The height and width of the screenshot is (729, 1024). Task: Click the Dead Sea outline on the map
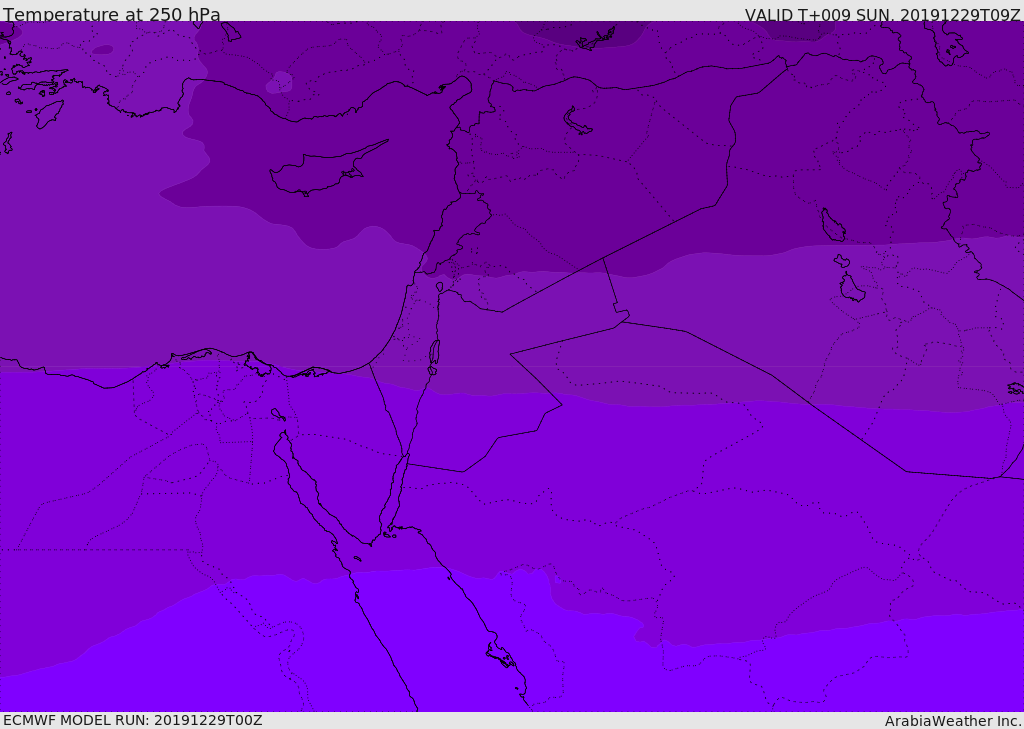434,356
